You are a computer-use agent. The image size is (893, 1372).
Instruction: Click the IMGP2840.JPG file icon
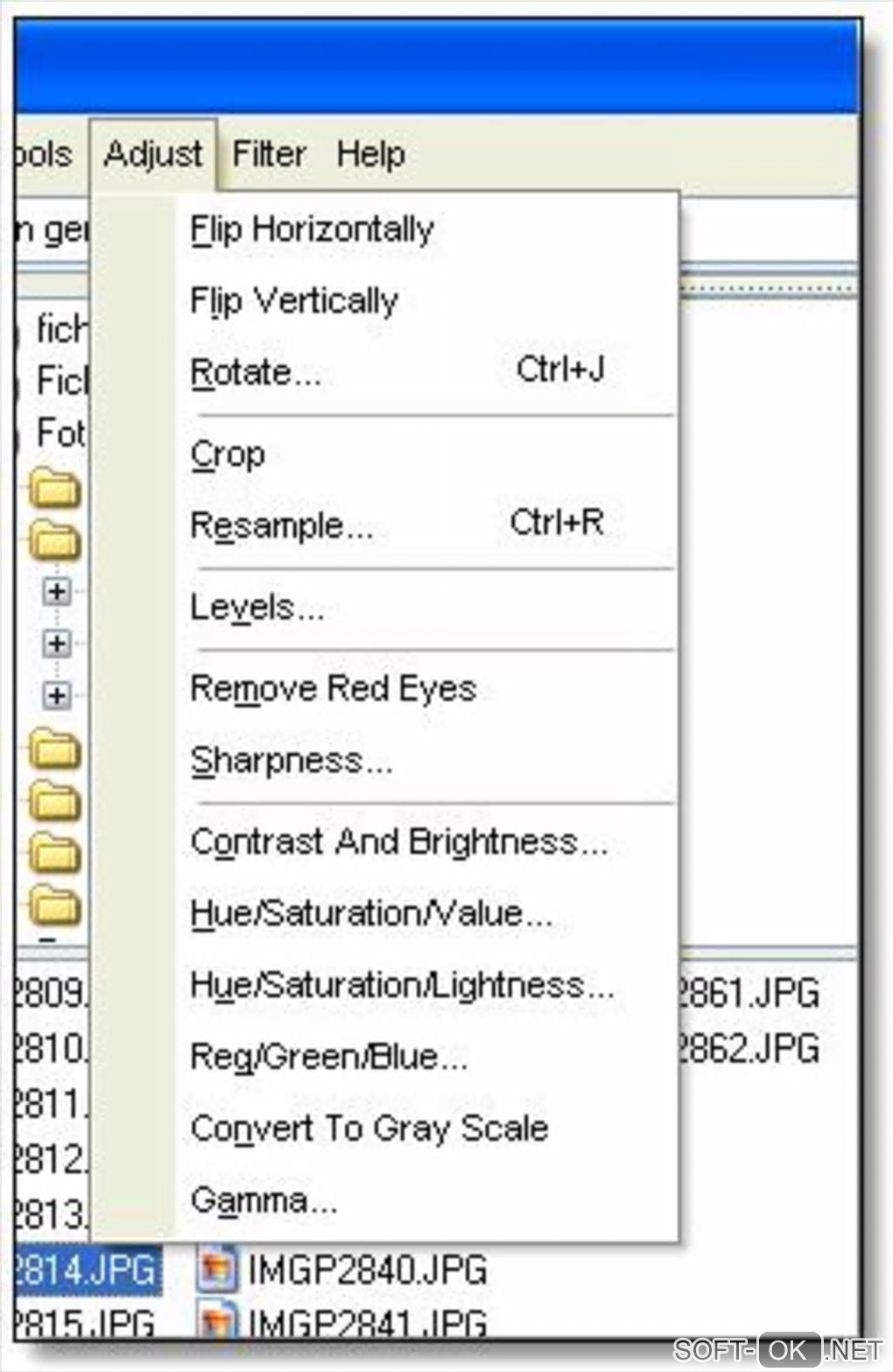[x=215, y=1269]
